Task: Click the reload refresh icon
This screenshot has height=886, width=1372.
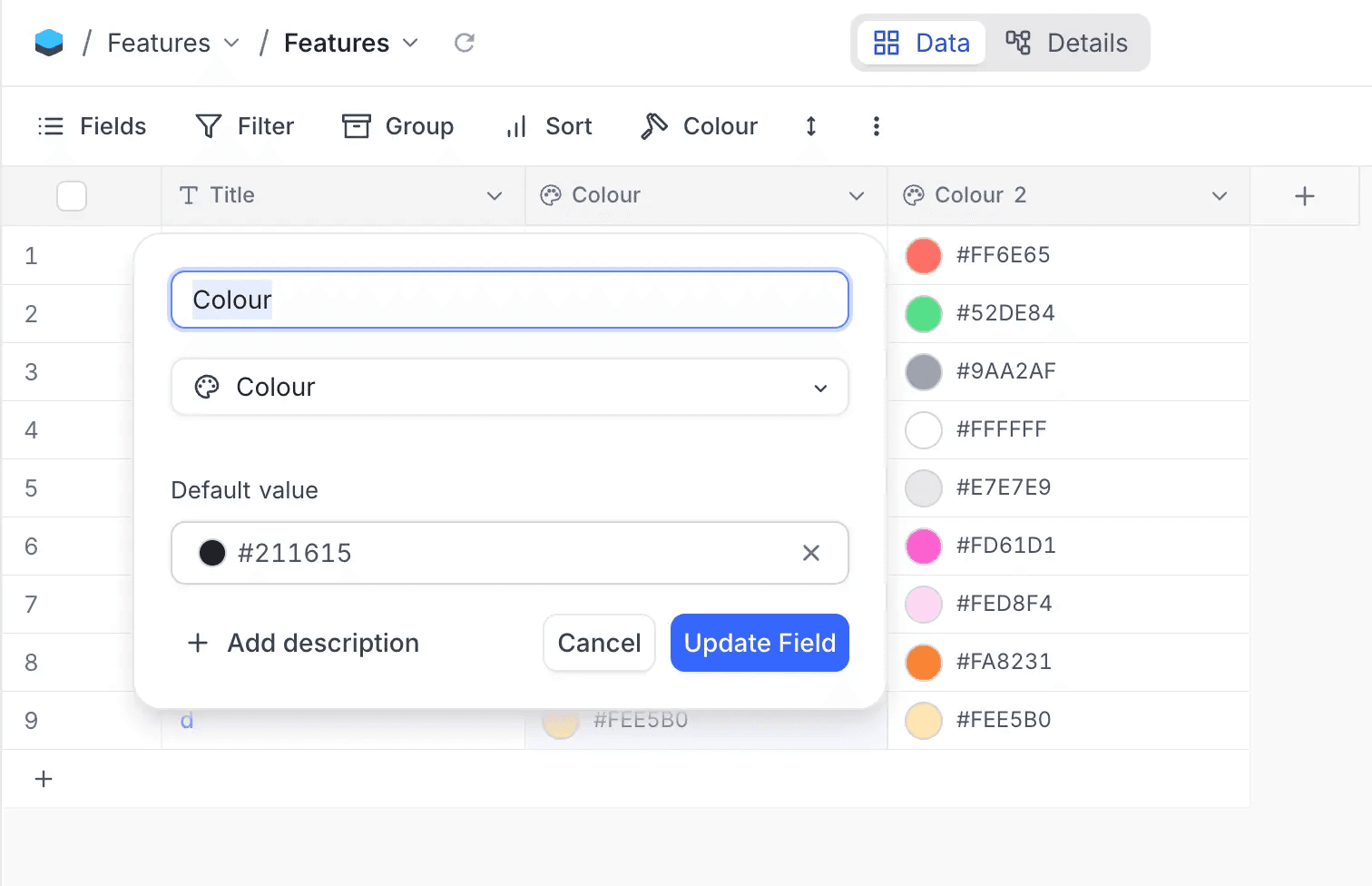Action: pos(465,43)
